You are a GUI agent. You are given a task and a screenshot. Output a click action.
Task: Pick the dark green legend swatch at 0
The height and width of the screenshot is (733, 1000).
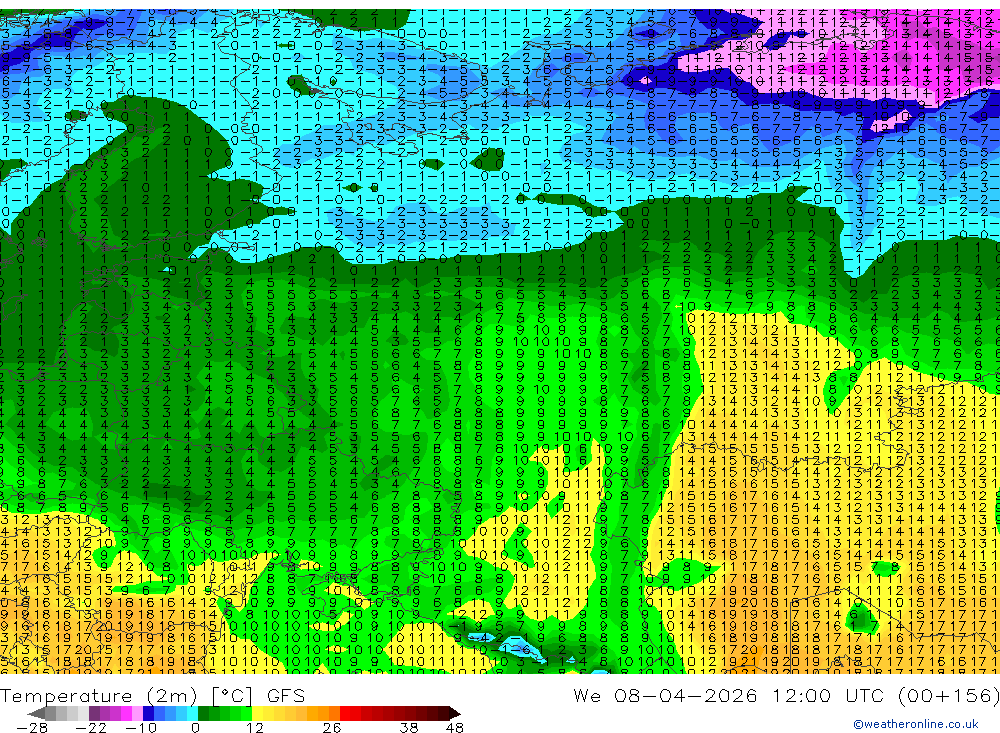(203, 713)
